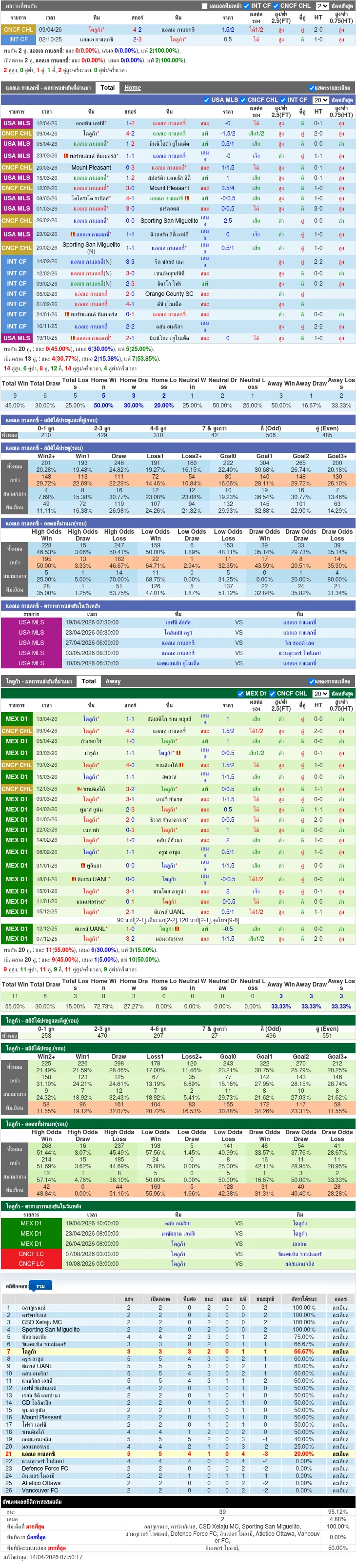The image size is (356, 1568).
Task: Click the red card icon in 18/01/26 Toluca row
Action: pyautogui.click(x=74, y=879)
